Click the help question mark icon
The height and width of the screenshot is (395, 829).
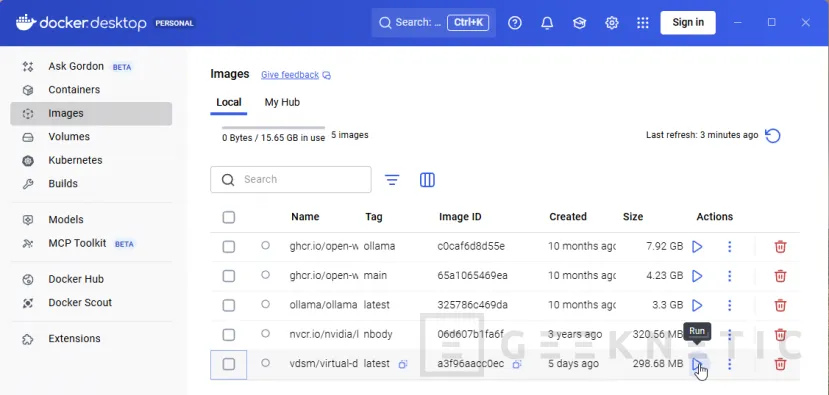tap(515, 23)
